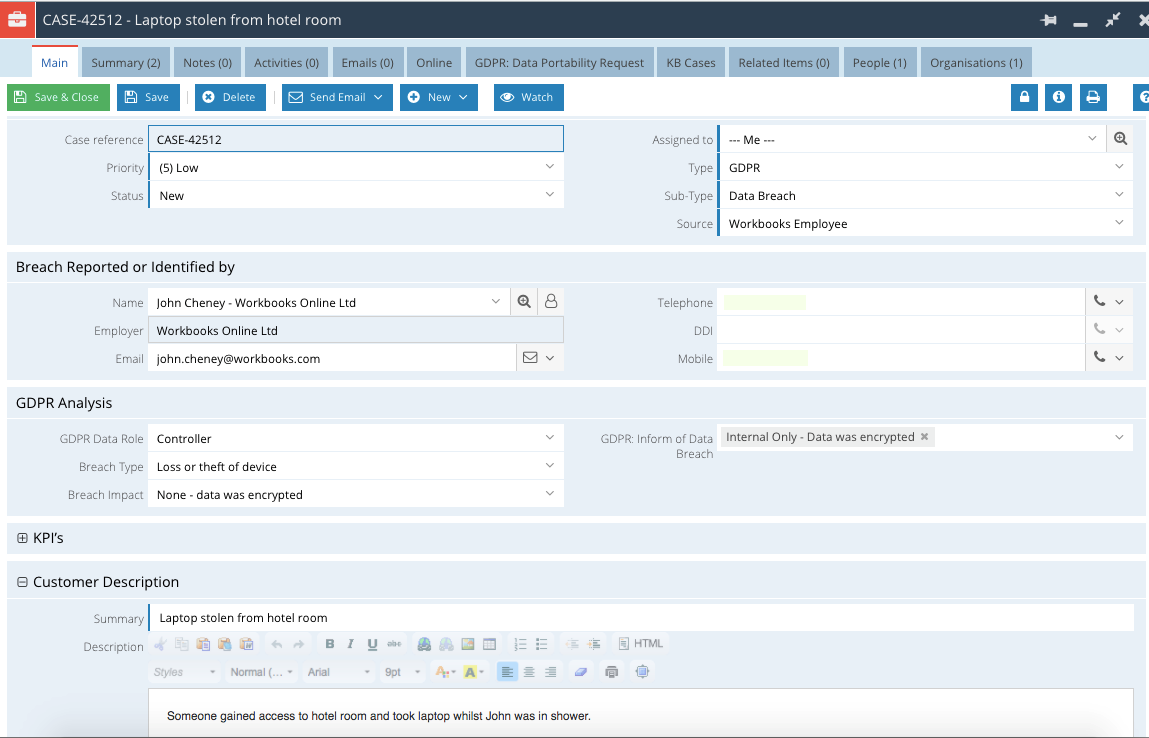Open the font family Arial dropdown

[x=338, y=672]
